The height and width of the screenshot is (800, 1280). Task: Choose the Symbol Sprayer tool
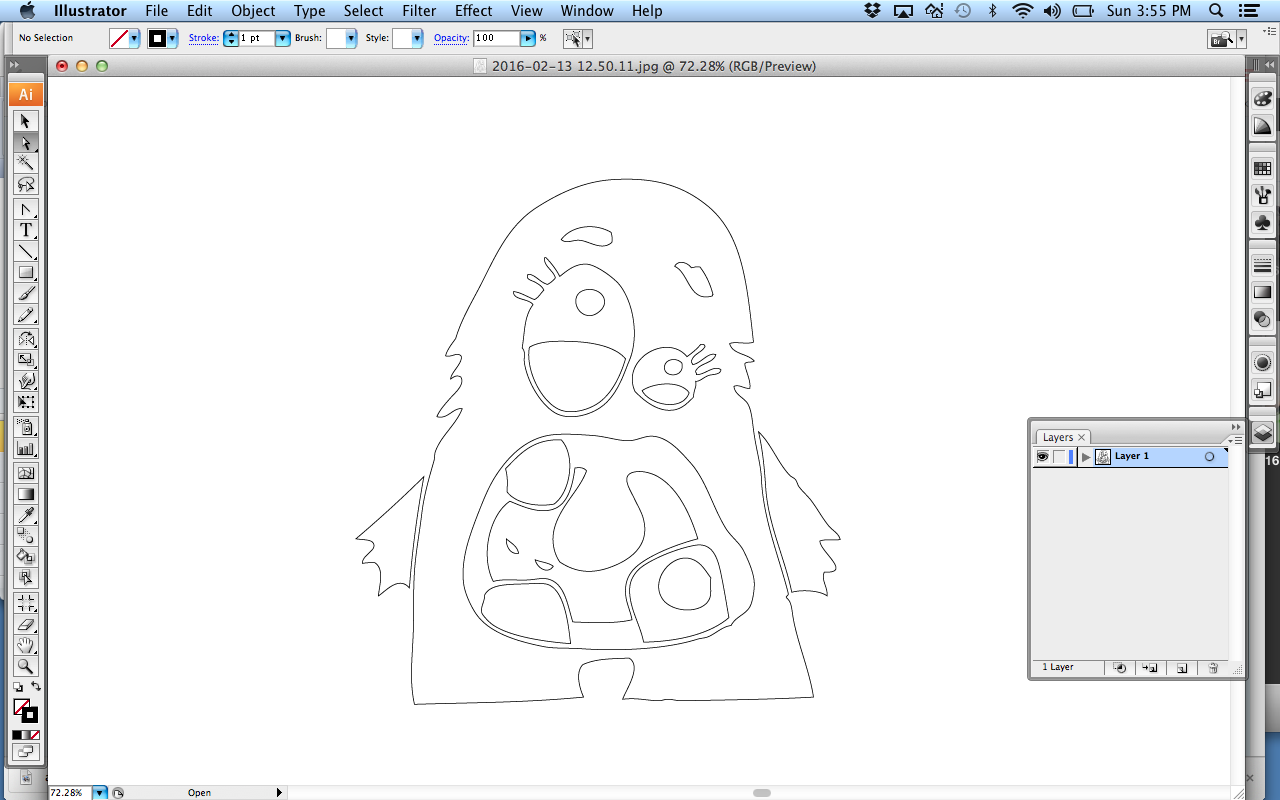[x=26, y=428]
